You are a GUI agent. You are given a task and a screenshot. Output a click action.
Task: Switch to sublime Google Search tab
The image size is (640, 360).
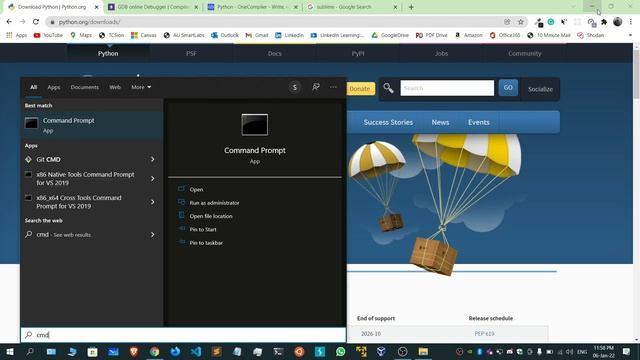pyautogui.click(x=352, y=7)
